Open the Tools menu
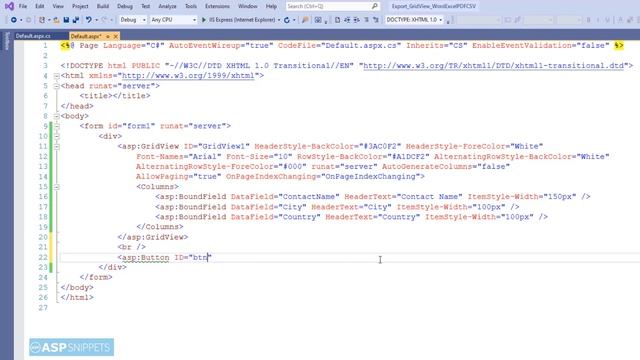Viewport: 640px width, 360px height. click(191, 6)
